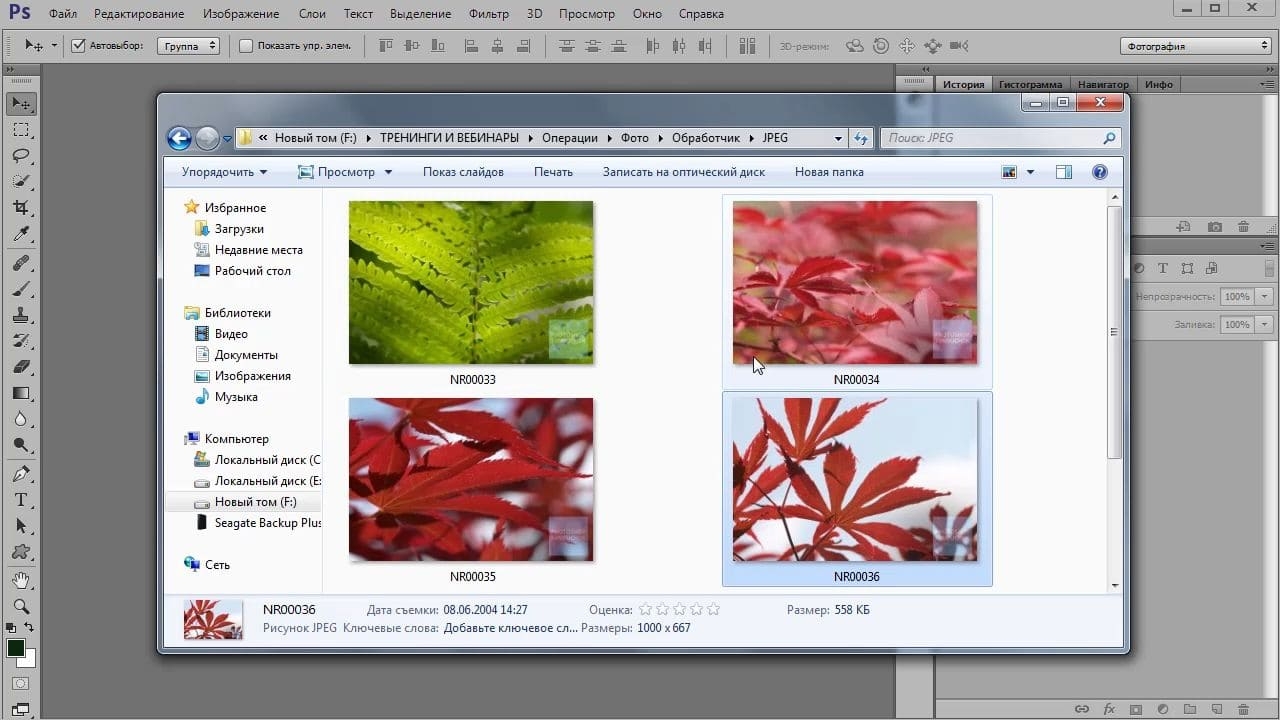1280x720 pixels.
Task: Select the Blur tool
Action: pyautogui.click(x=21, y=419)
